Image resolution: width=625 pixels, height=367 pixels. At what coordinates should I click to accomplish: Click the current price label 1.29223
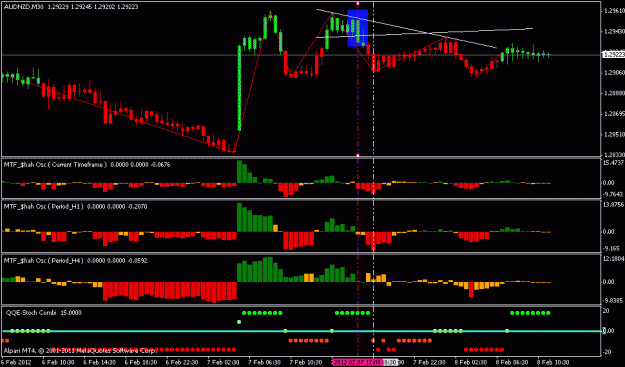pyautogui.click(x=613, y=55)
